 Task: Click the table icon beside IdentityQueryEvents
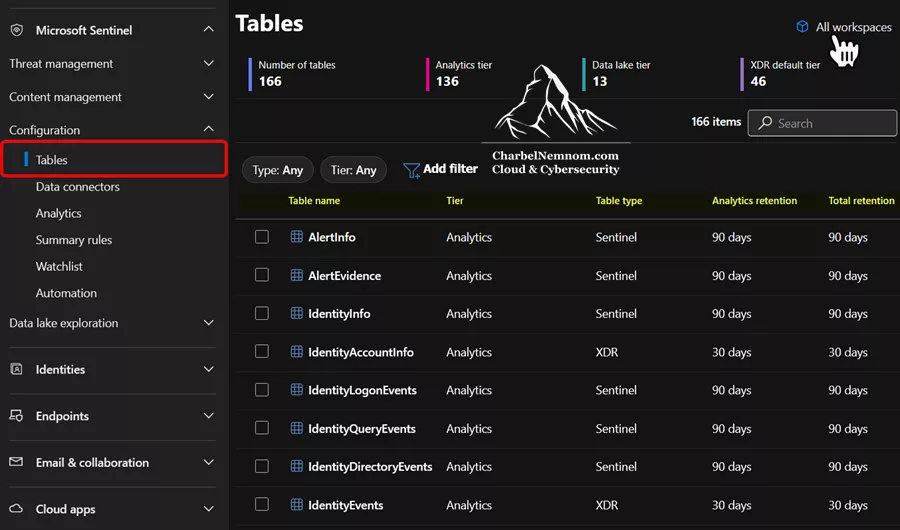297,428
